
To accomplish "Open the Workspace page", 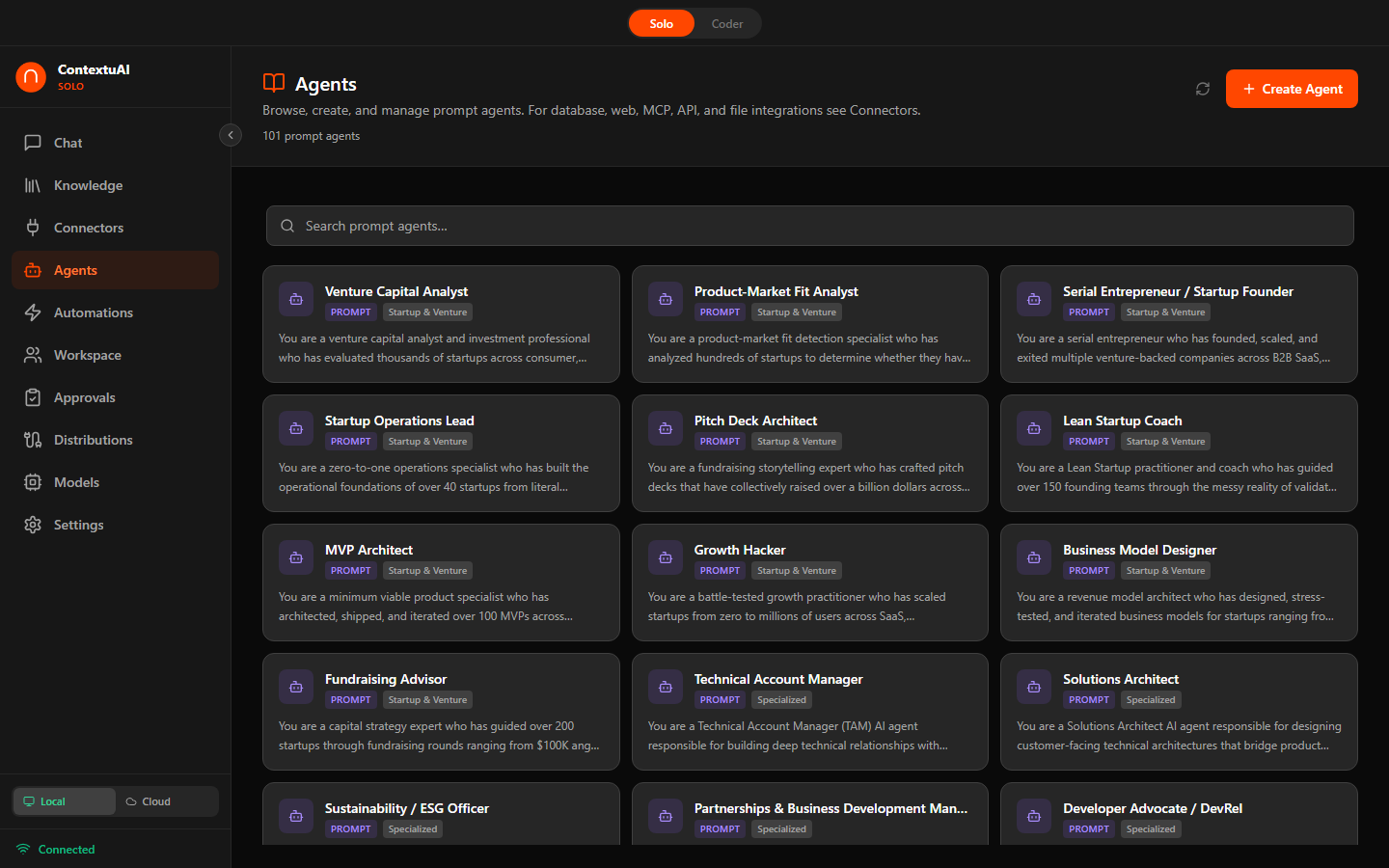I will (x=116, y=355).
